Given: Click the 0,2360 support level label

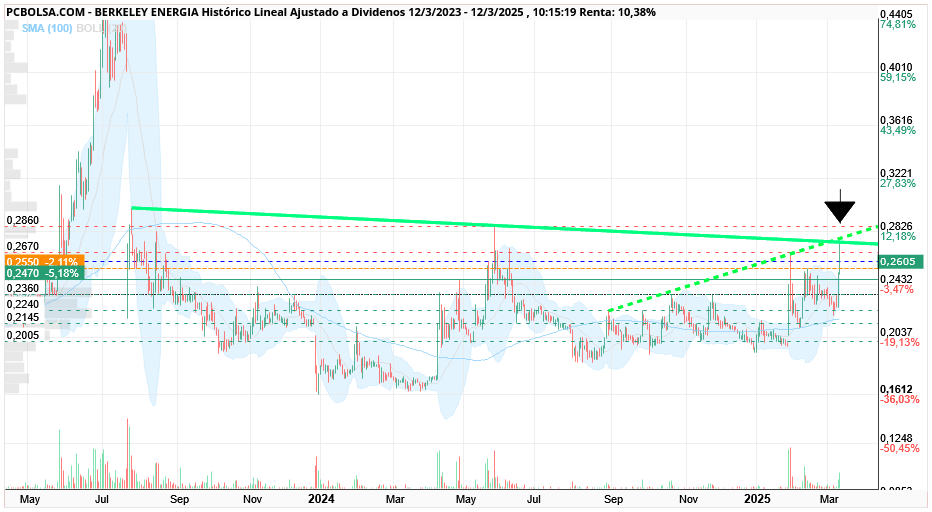Looking at the screenshot, I should pos(23,288).
